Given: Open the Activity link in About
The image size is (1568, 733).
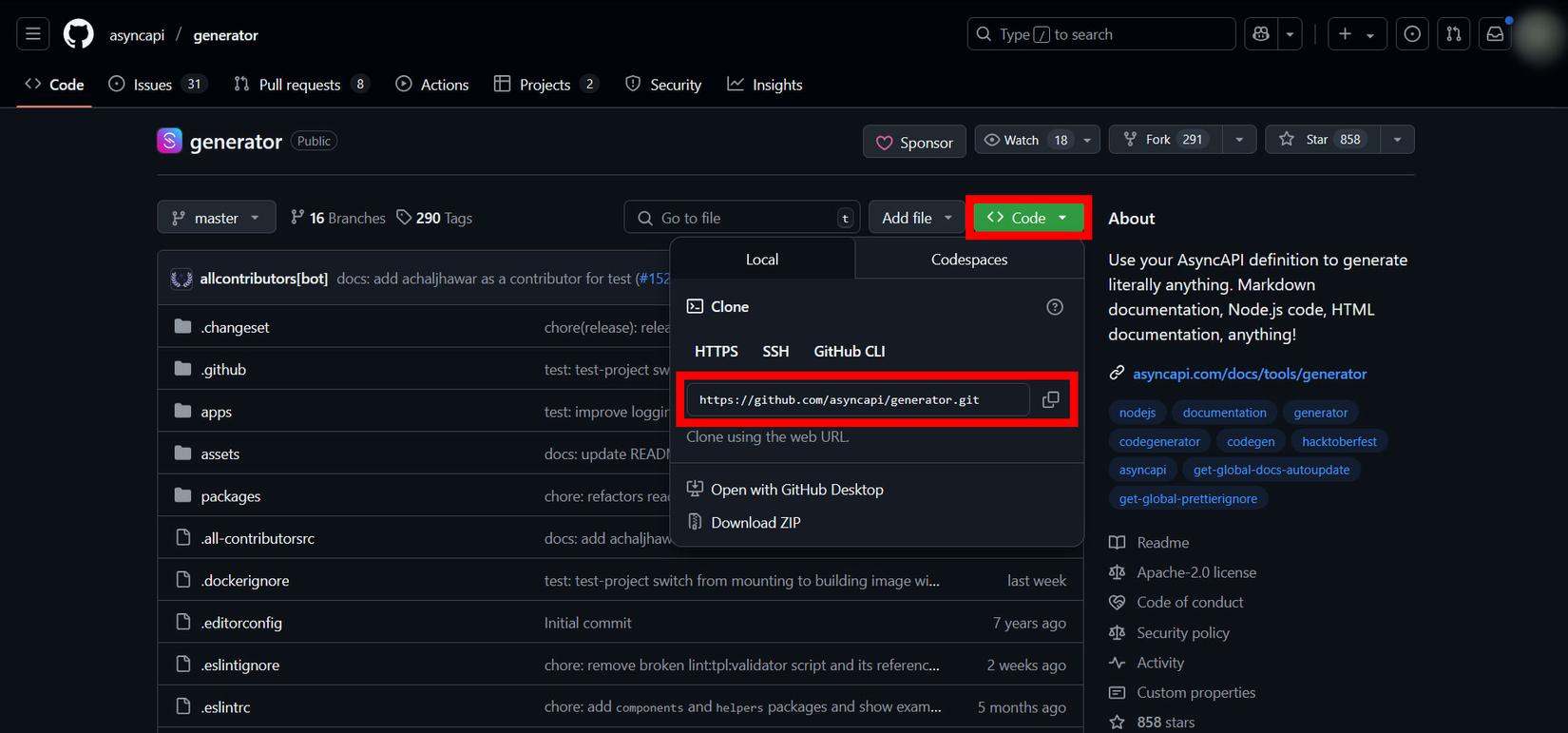Looking at the screenshot, I should point(1147,663).
